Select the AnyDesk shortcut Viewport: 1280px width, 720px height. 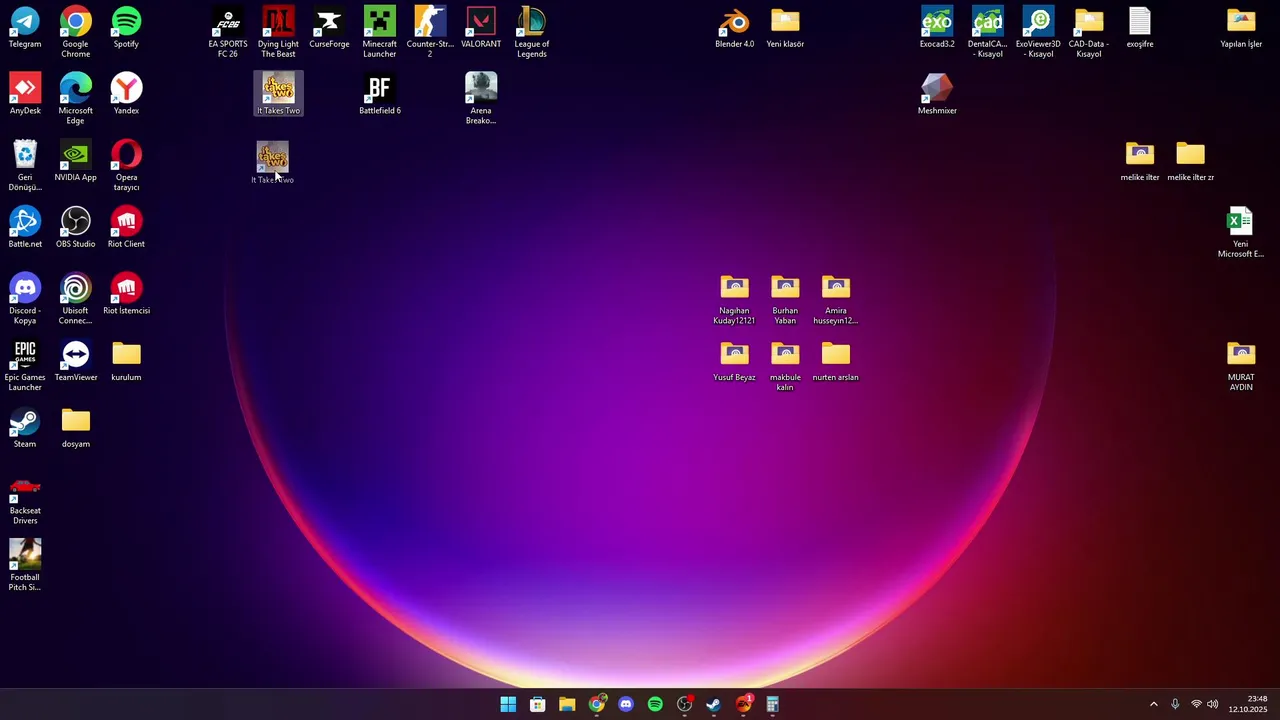coord(25,94)
